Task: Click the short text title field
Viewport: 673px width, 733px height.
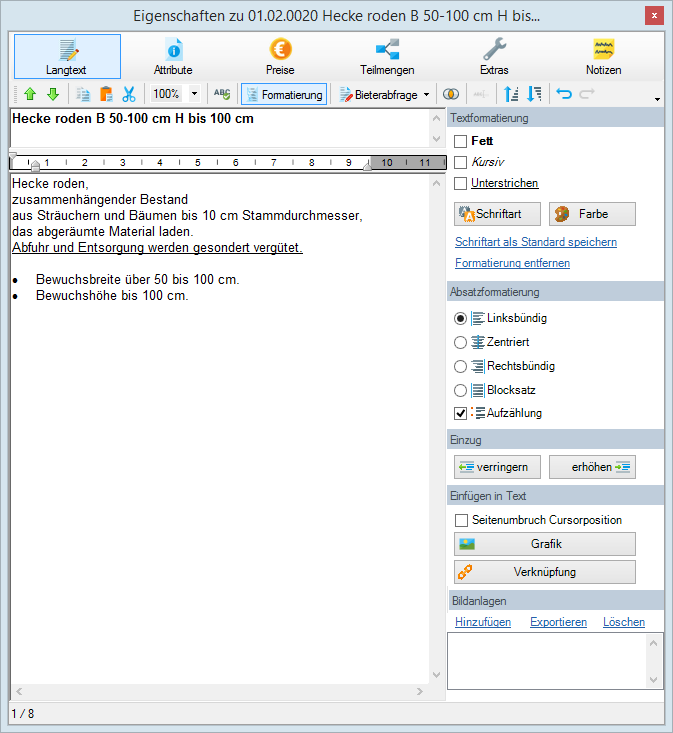Action: [x=220, y=128]
